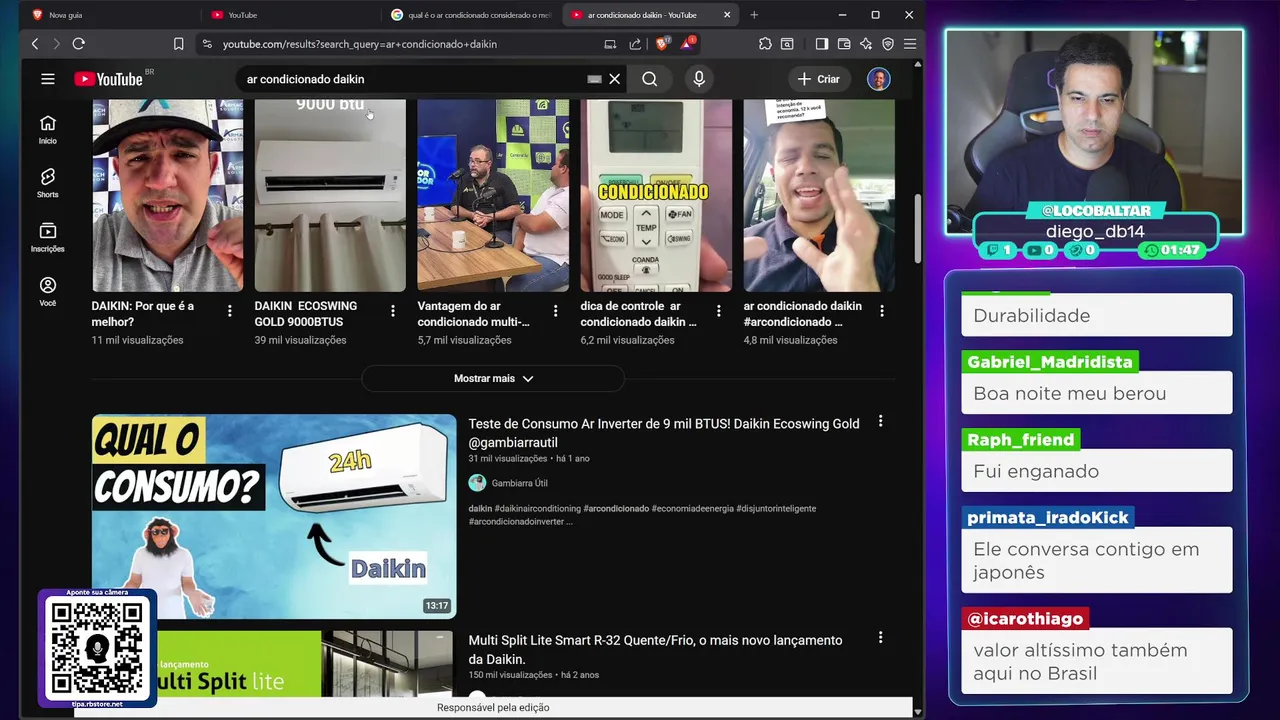The image size is (1280, 720).
Task: Open the Shorts sidebar item
Action: [47, 184]
